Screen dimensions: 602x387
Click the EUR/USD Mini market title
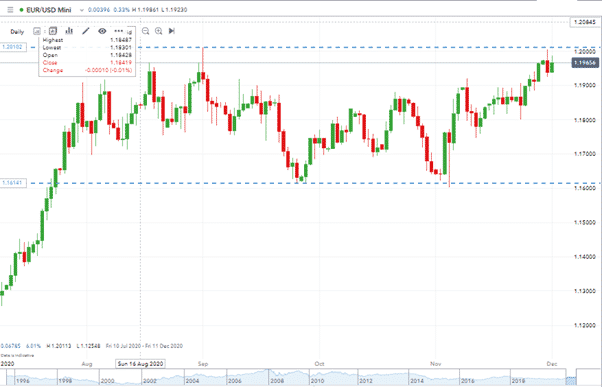(x=48, y=10)
